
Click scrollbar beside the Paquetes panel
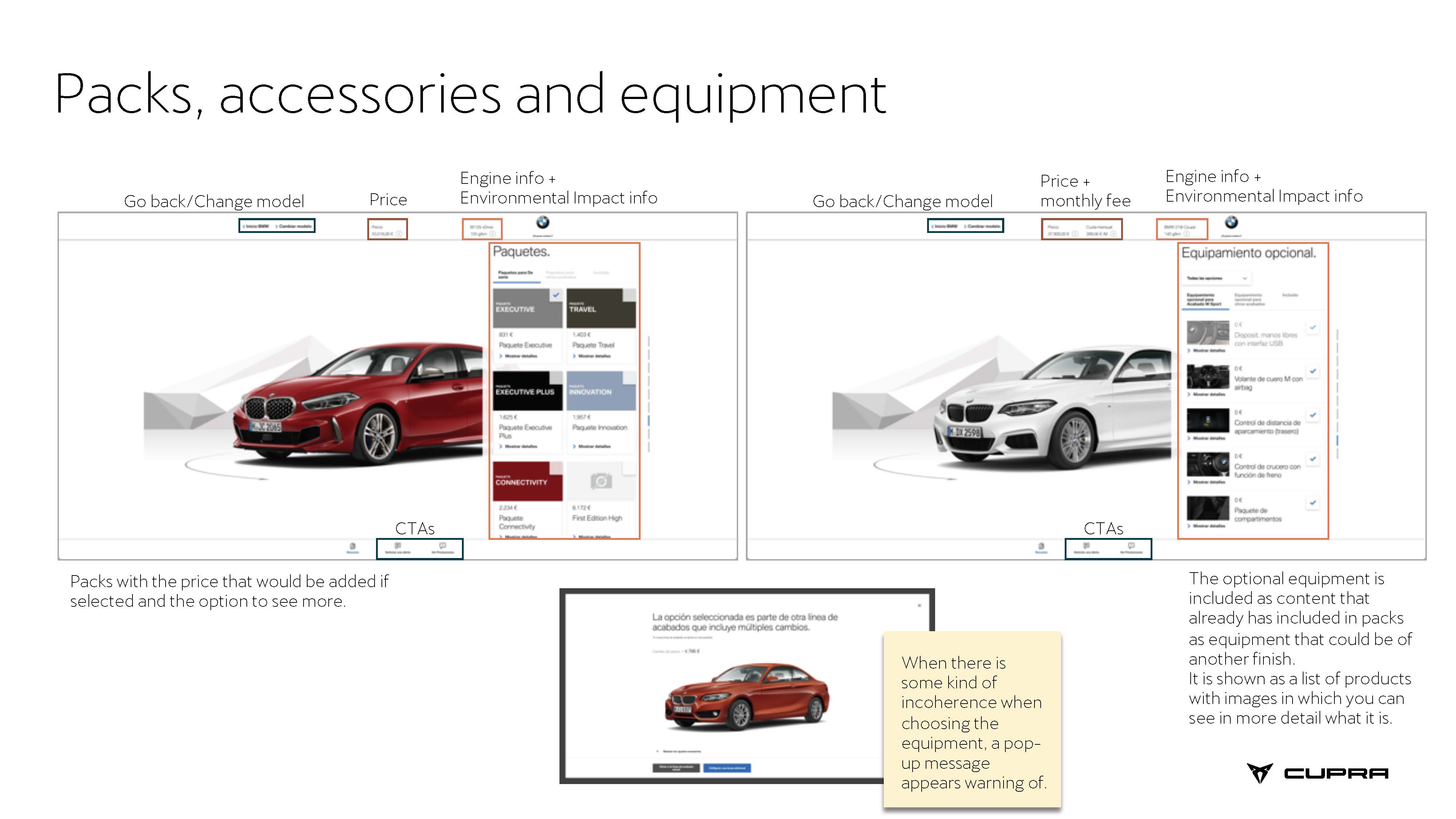pos(648,394)
